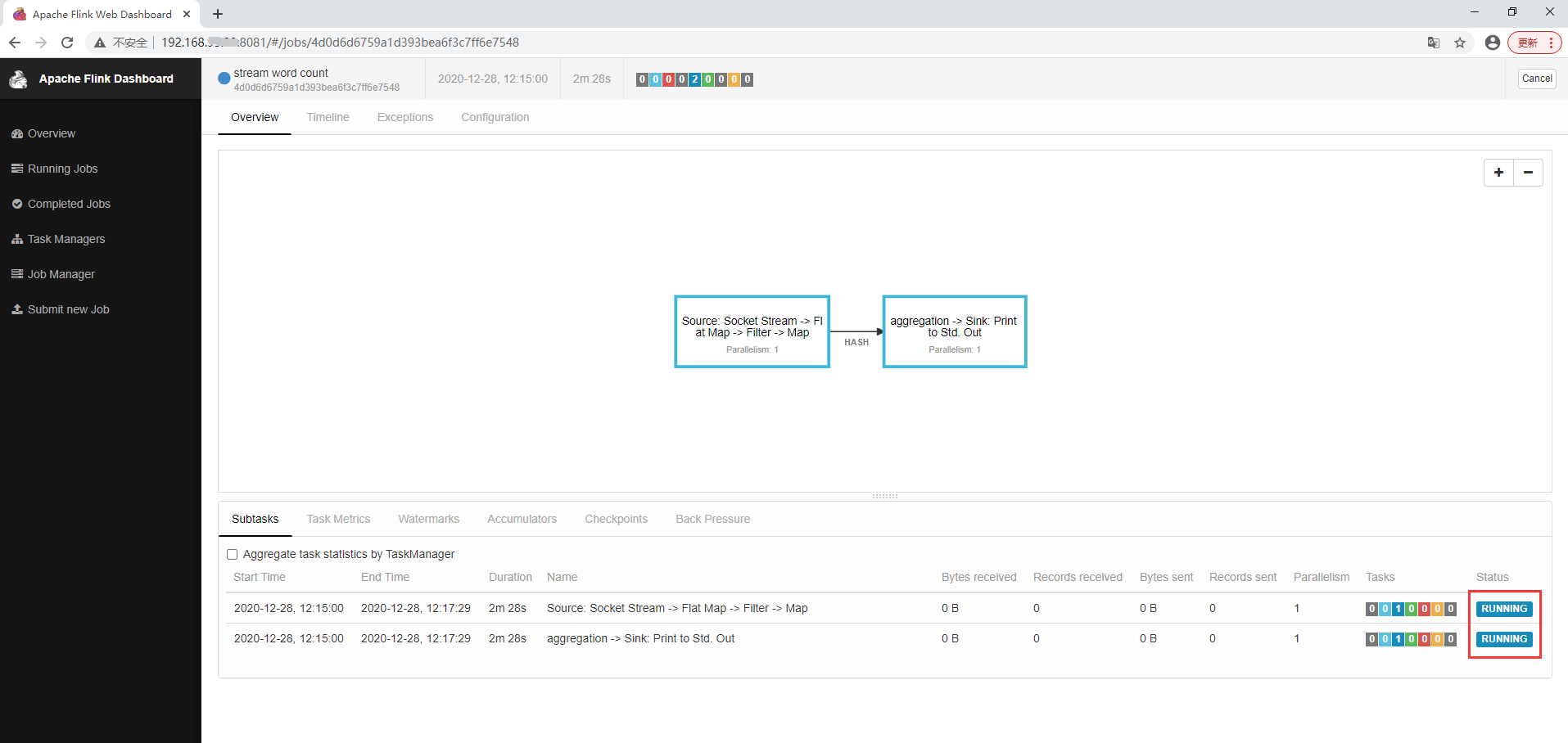Select the Source: Socket Stream graph node

pos(752,331)
